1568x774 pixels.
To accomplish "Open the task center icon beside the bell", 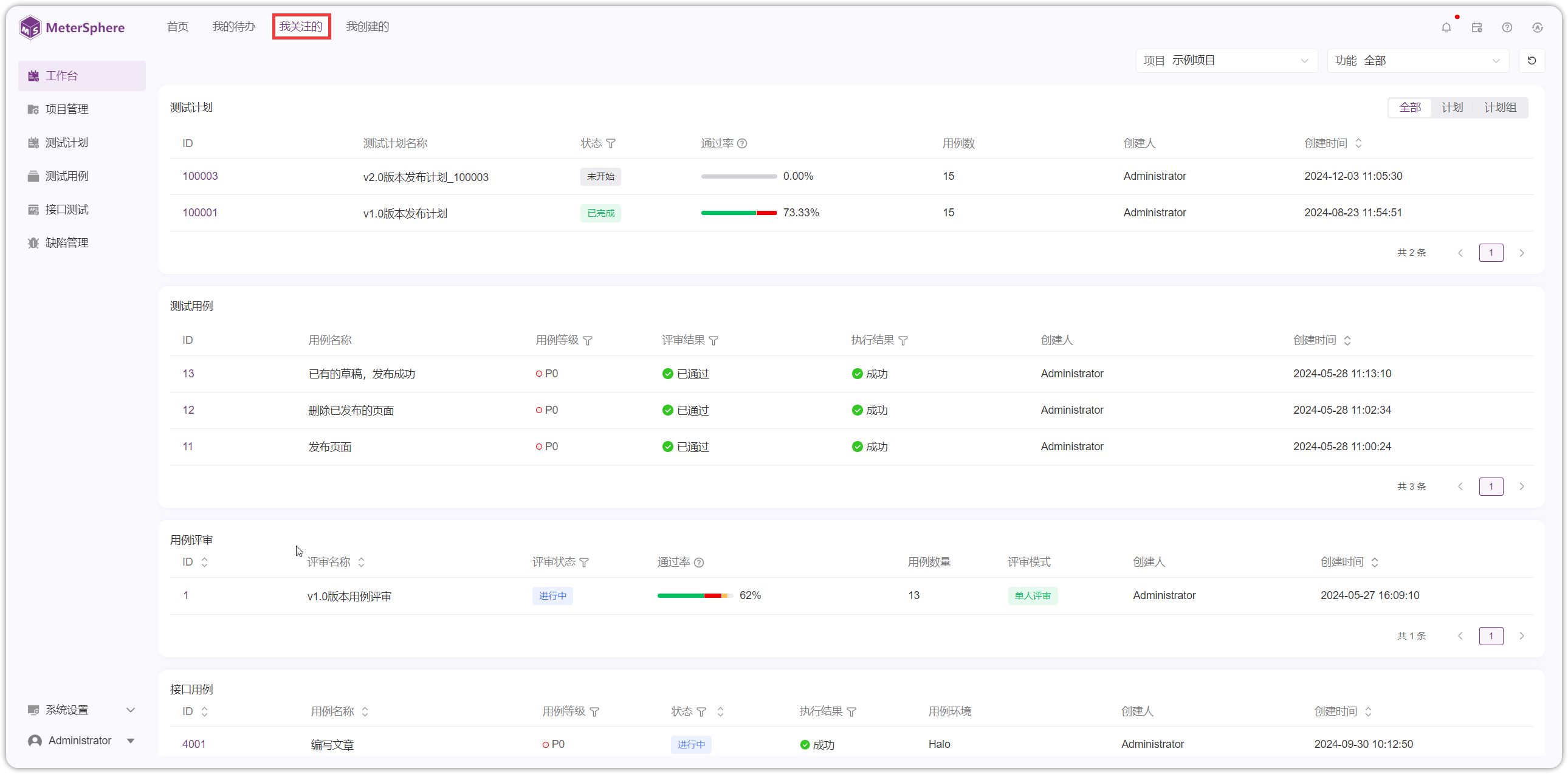I will 1476,27.
